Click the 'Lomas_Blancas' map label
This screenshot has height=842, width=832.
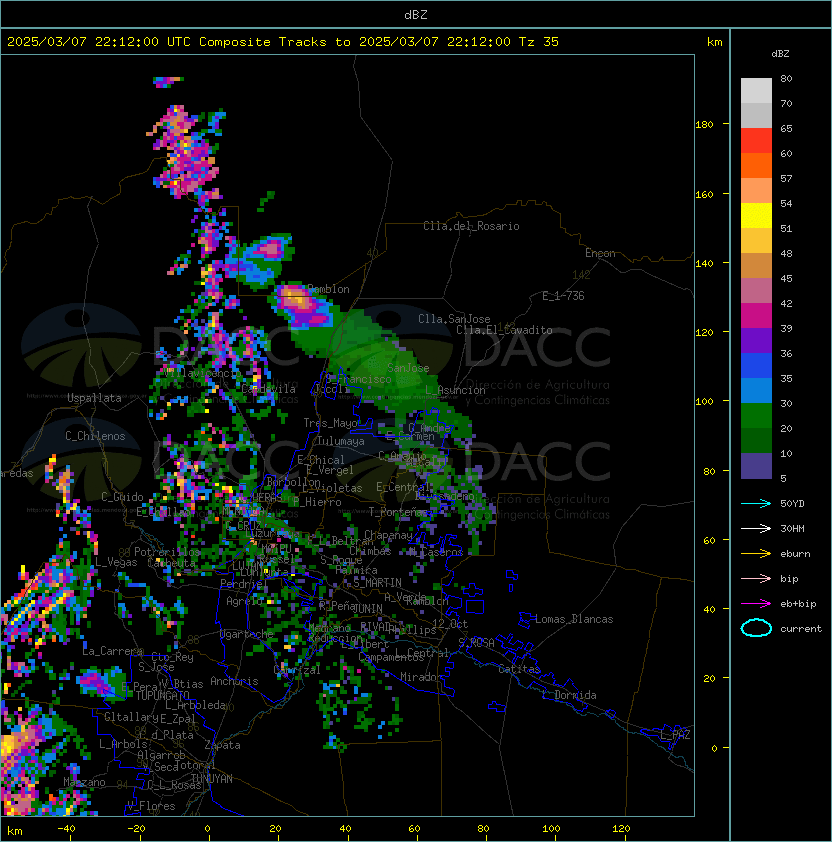574,619
